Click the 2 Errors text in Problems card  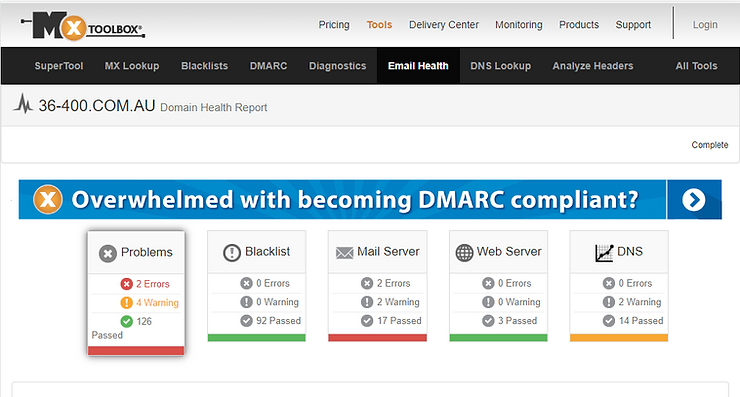tap(153, 284)
